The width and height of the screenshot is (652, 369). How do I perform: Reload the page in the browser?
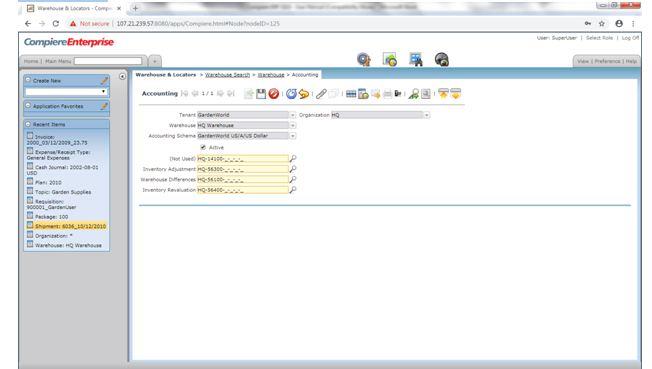pos(56,24)
